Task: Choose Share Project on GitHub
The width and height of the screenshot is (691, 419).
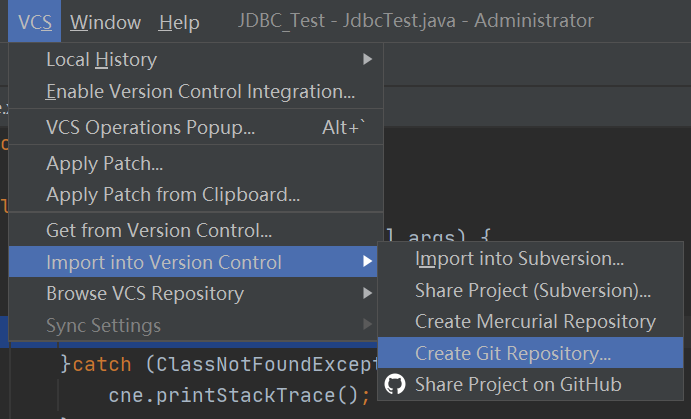Action: [531, 384]
